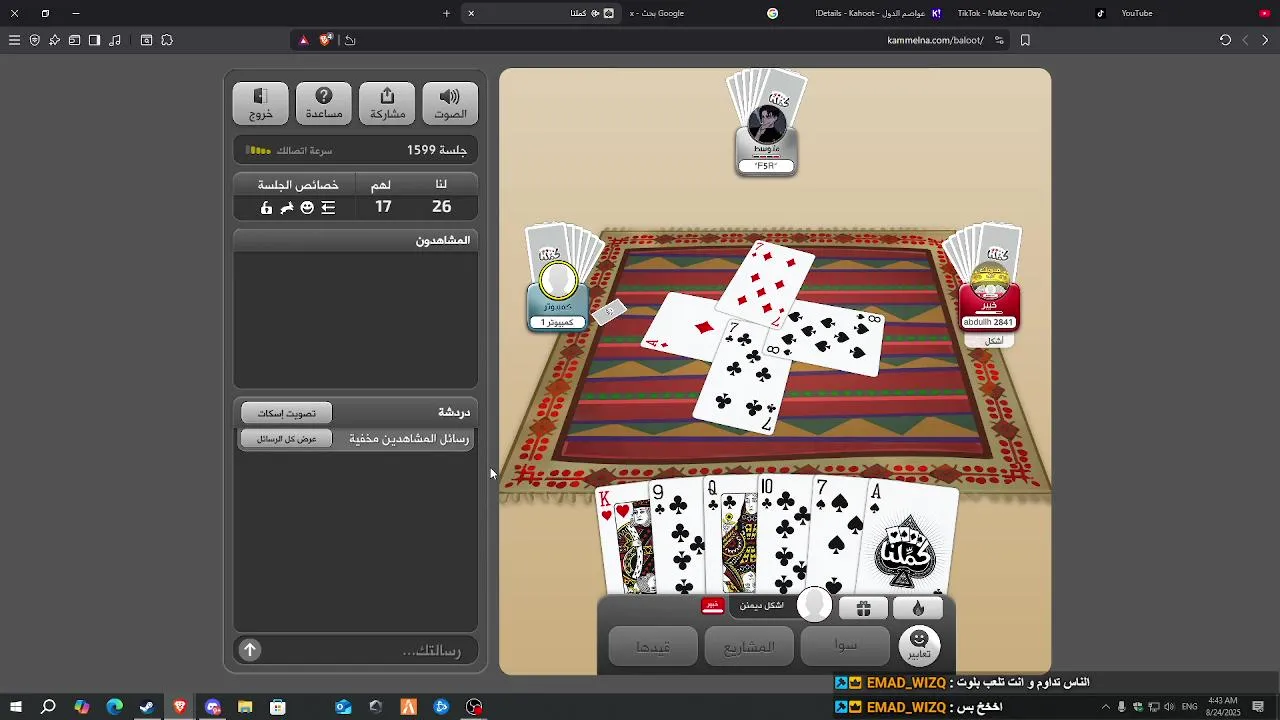Click the chat message input field
The width and height of the screenshot is (1280, 720).
(x=368, y=650)
